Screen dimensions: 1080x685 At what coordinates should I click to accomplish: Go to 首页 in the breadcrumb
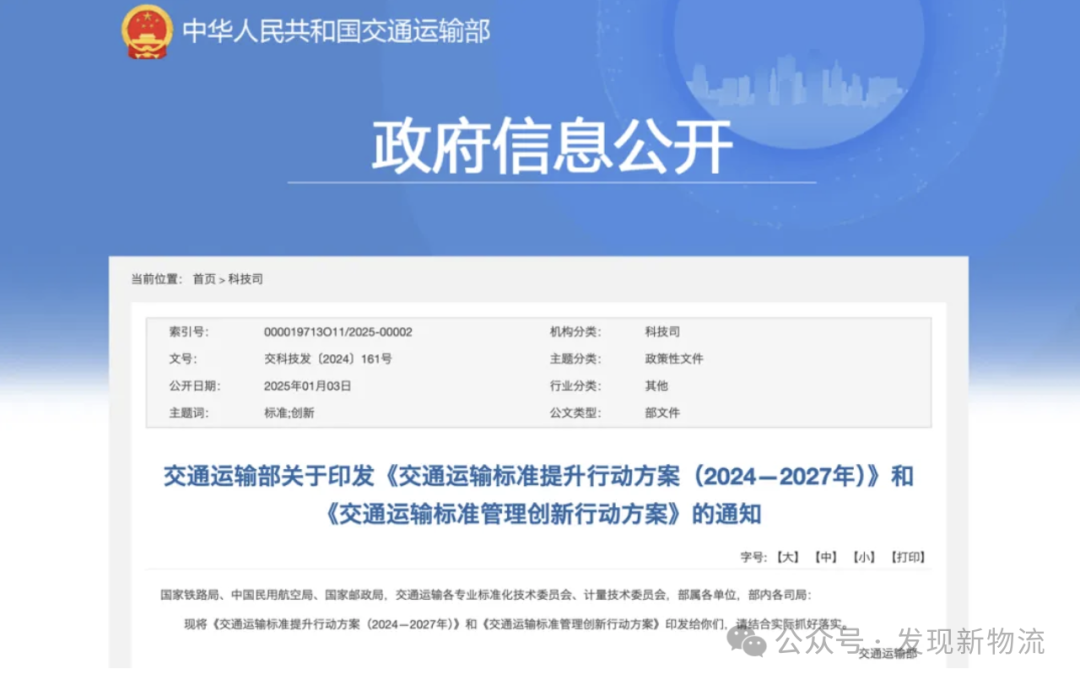(204, 279)
